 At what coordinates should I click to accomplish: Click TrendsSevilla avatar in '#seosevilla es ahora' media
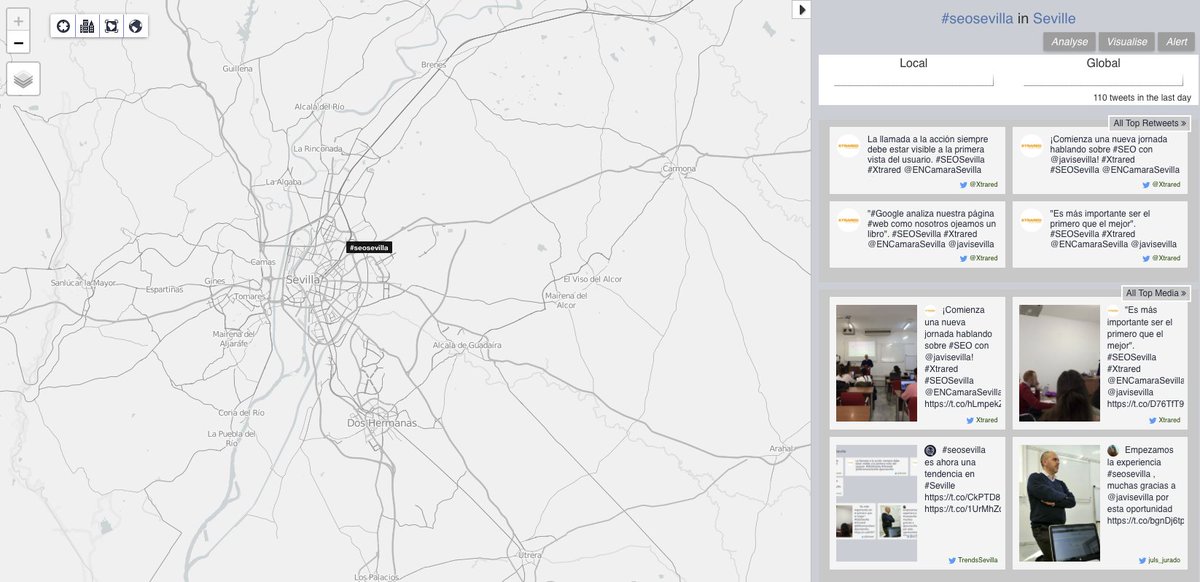tap(930, 451)
